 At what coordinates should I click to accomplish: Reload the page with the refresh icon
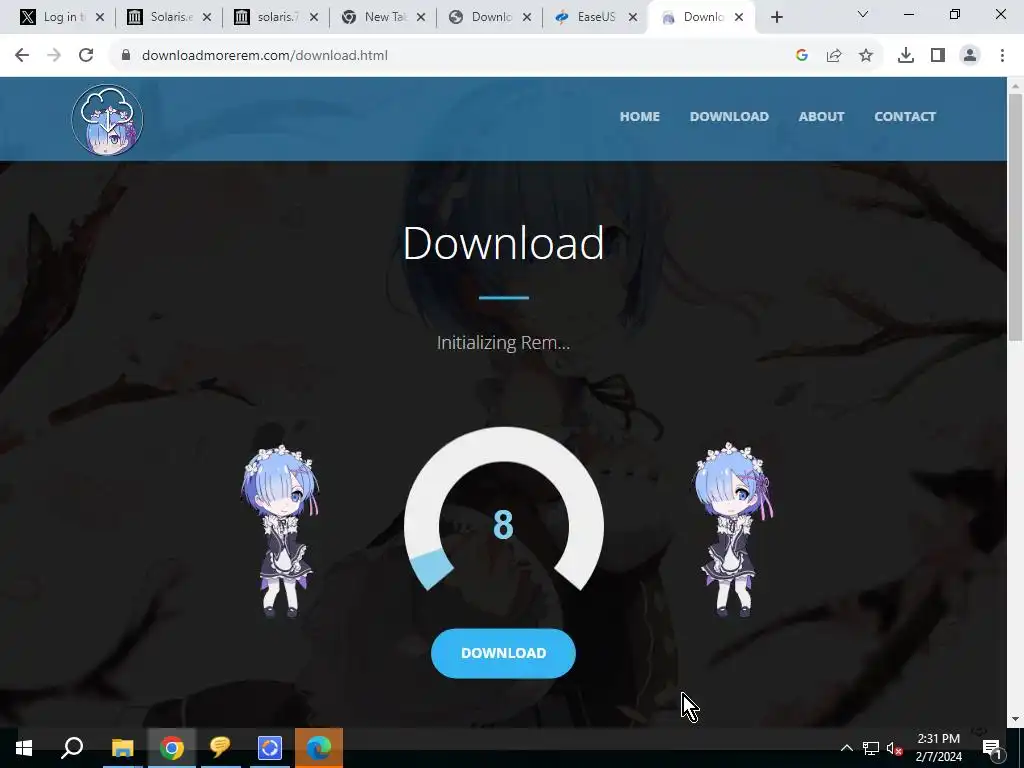tap(86, 56)
